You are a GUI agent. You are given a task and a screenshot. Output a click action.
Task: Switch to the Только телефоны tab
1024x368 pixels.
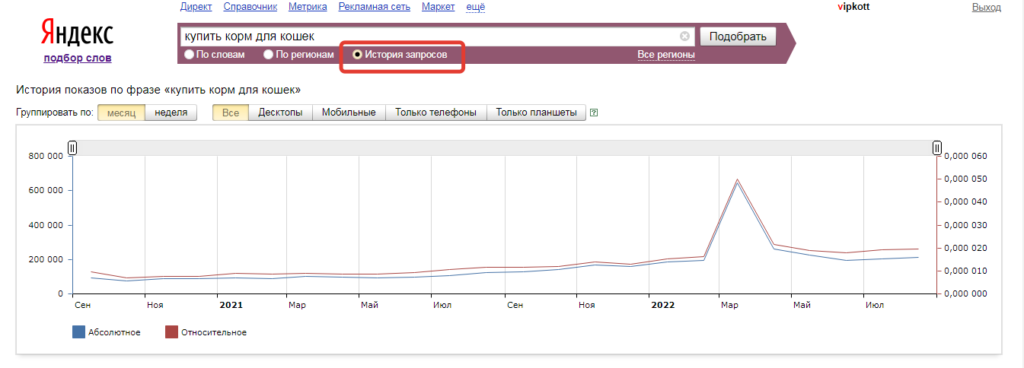(x=436, y=113)
